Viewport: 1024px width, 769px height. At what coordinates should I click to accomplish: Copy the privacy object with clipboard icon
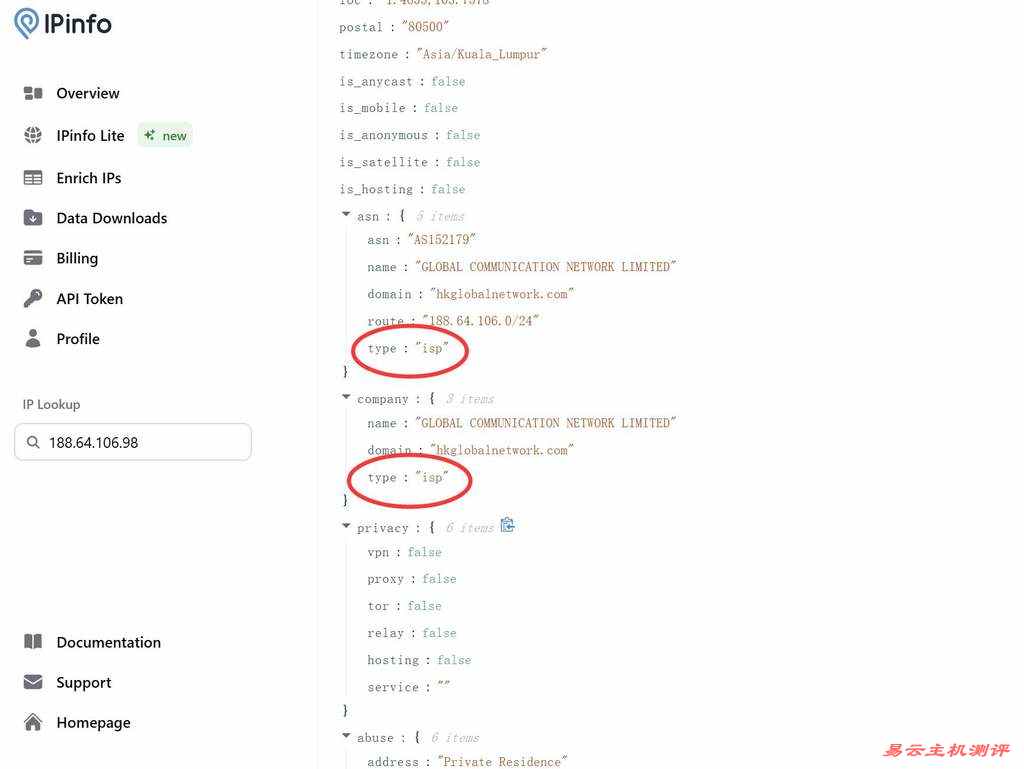[x=507, y=526]
